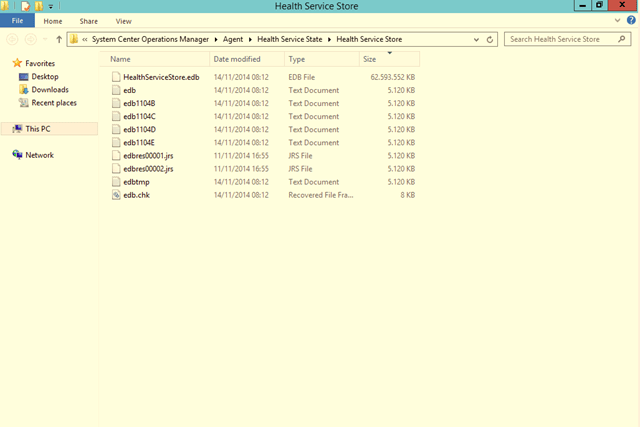Select the edb.chk file
The height and width of the screenshot is (427, 640).
point(136,195)
